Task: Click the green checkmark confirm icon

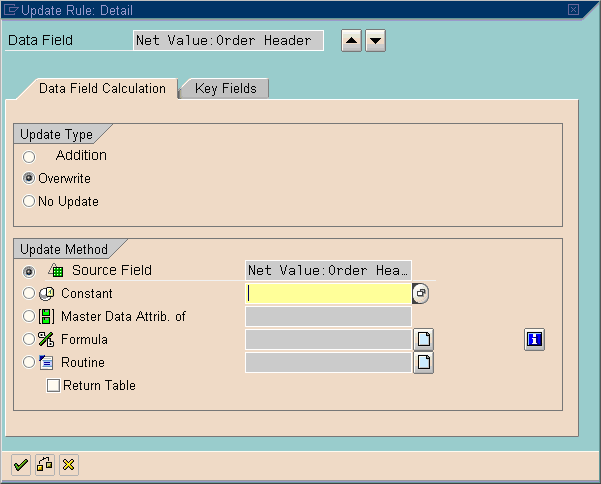Action: click(20, 464)
